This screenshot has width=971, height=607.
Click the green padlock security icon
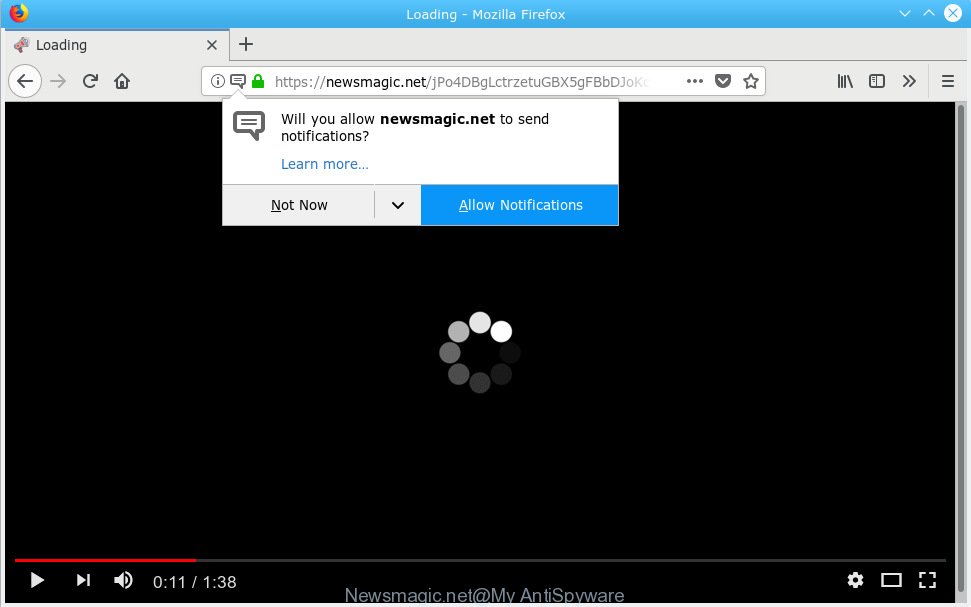(x=258, y=81)
